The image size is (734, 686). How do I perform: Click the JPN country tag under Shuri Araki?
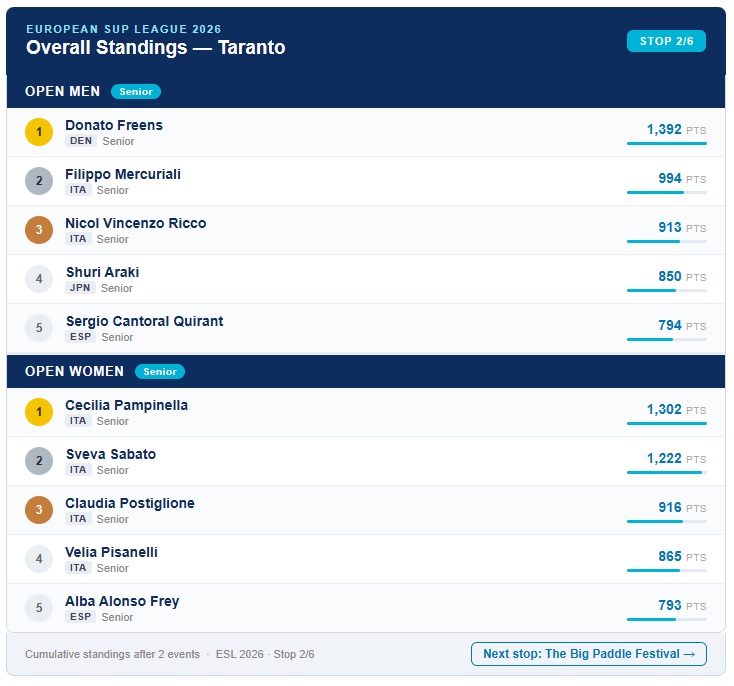tap(80, 288)
